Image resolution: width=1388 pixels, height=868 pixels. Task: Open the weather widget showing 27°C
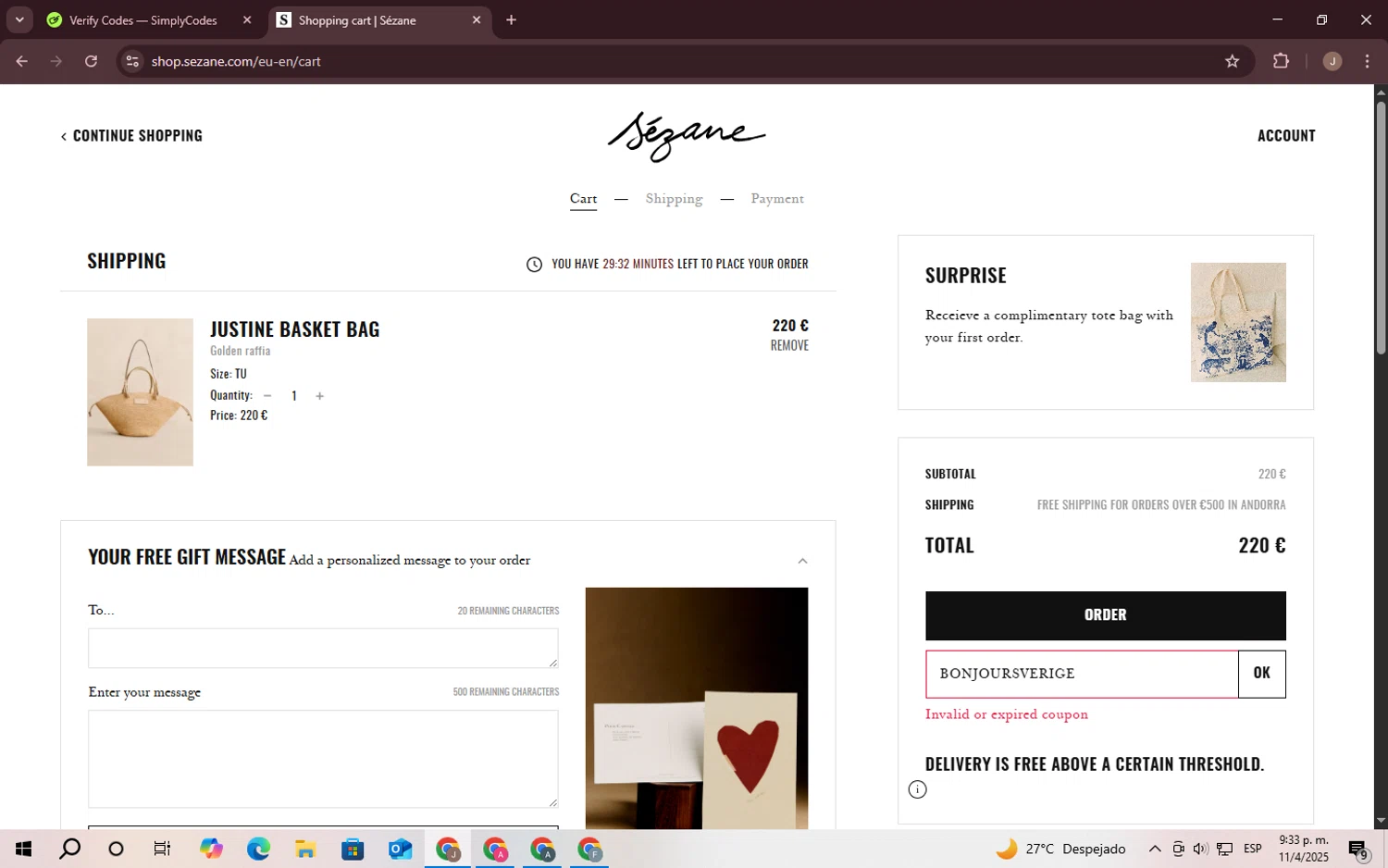[x=1061, y=849]
